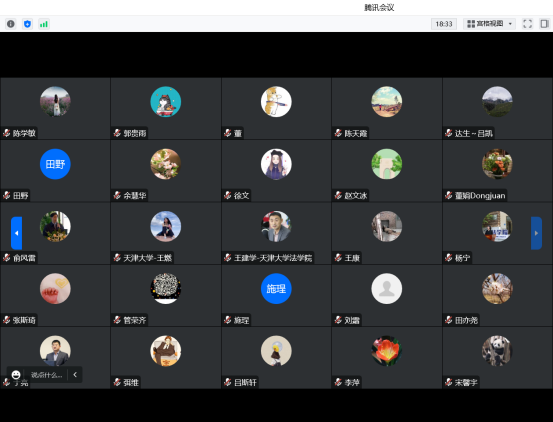The width and height of the screenshot is (553, 422).
Task: Enter fullscreen mode with the brackets icon
Action: 527,24
